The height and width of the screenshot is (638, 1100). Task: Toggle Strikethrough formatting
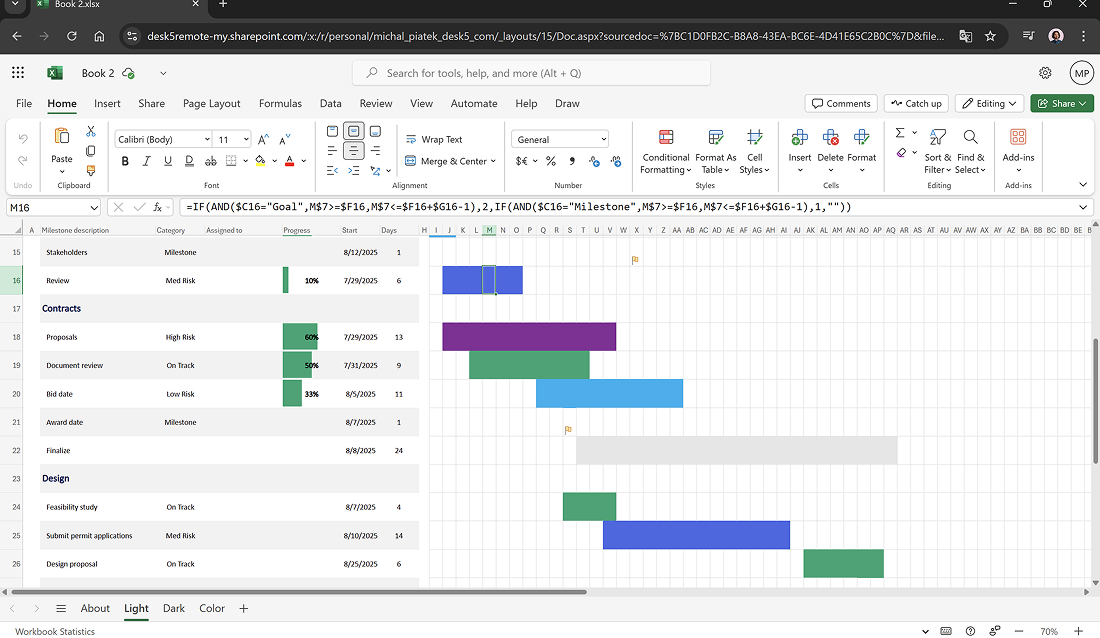coord(210,161)
